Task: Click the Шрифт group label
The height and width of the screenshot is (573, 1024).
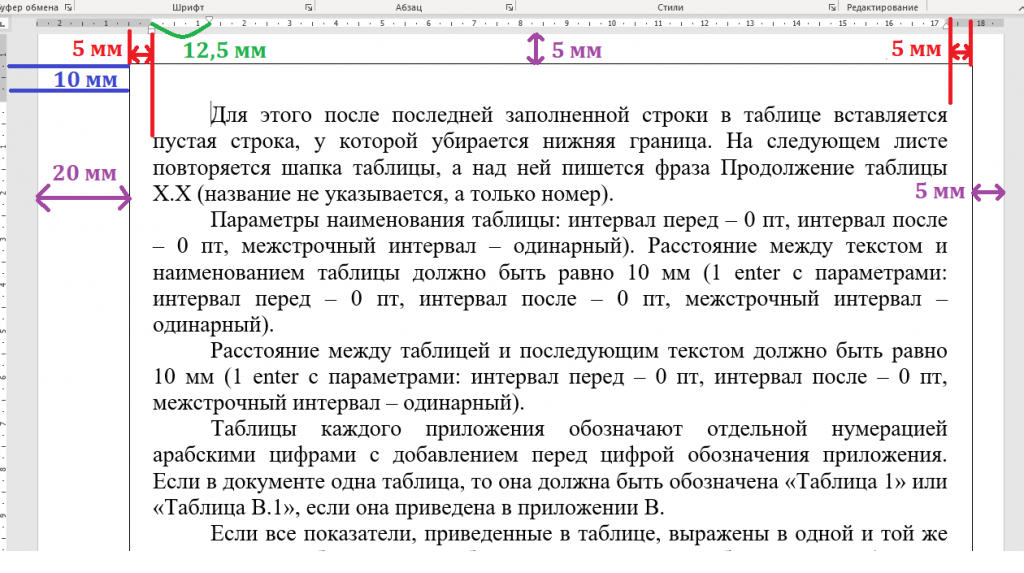Action: tap(188, 7)
